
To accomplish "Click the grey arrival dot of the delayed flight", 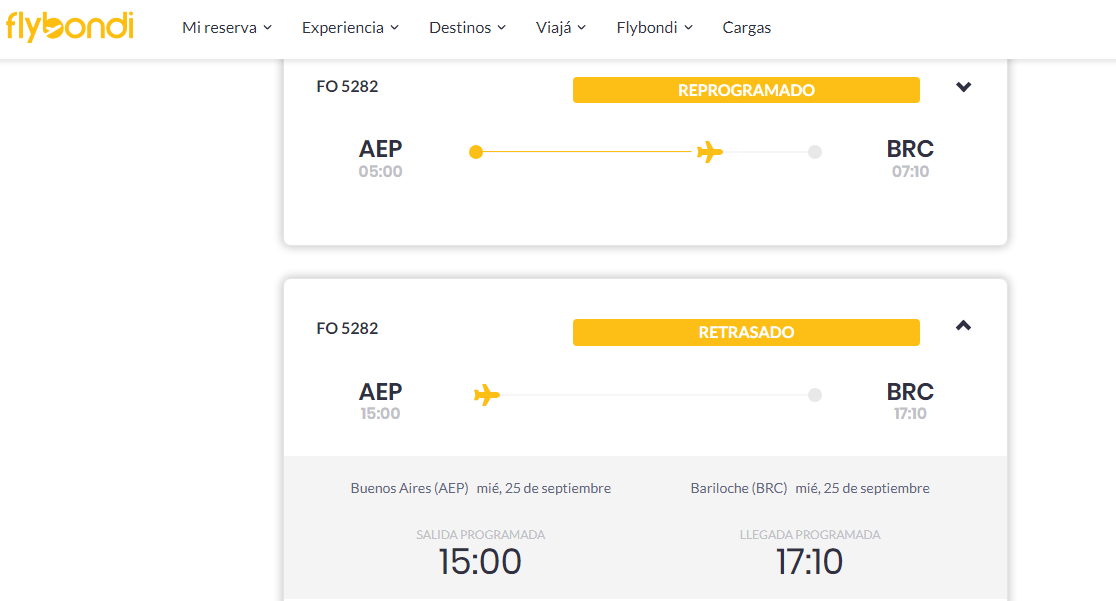I will [x=815, y=395].
